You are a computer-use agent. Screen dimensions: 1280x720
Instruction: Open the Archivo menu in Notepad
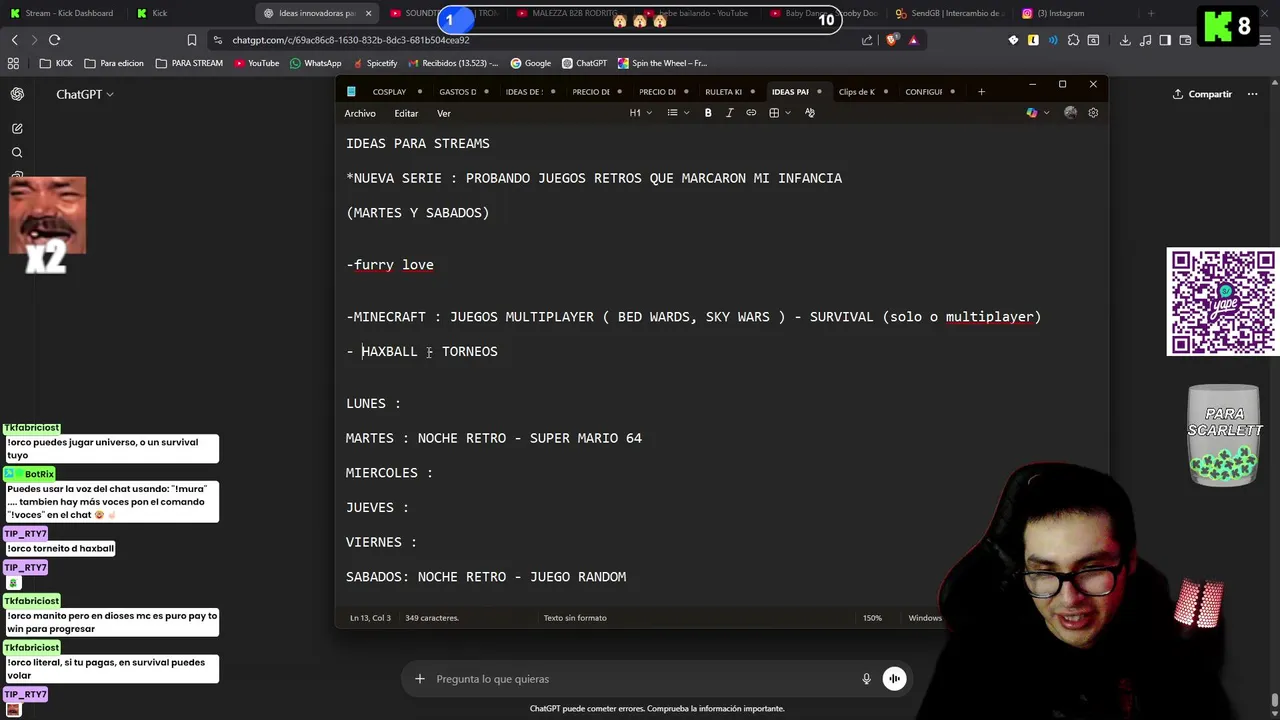point(360,113)
